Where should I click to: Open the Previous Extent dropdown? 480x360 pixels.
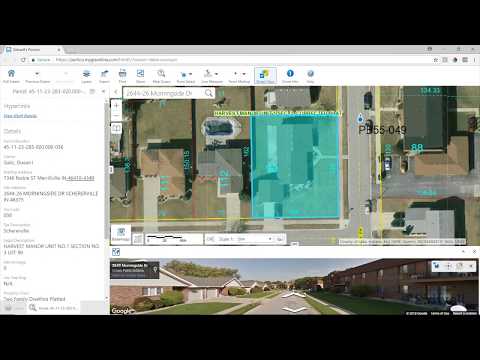point(37,74)
